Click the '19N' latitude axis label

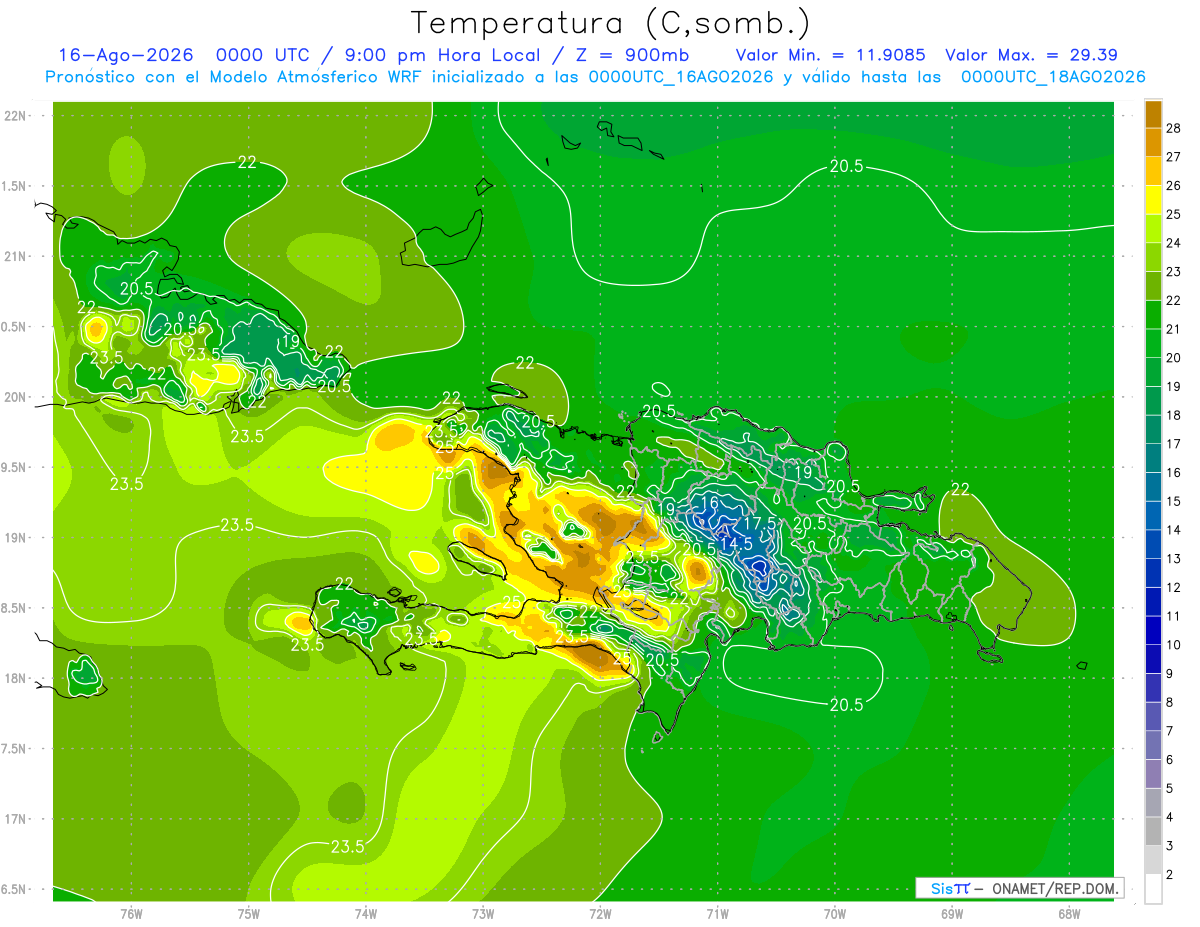coord(15,537)
